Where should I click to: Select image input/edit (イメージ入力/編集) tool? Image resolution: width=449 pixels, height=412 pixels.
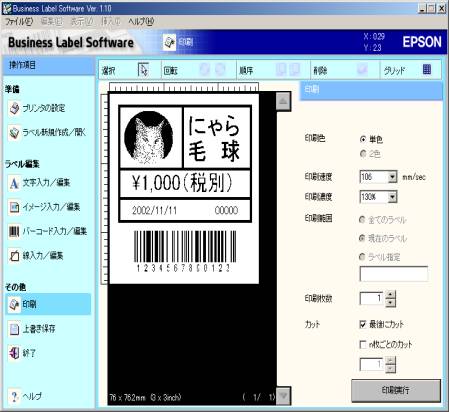pos(44,207)
